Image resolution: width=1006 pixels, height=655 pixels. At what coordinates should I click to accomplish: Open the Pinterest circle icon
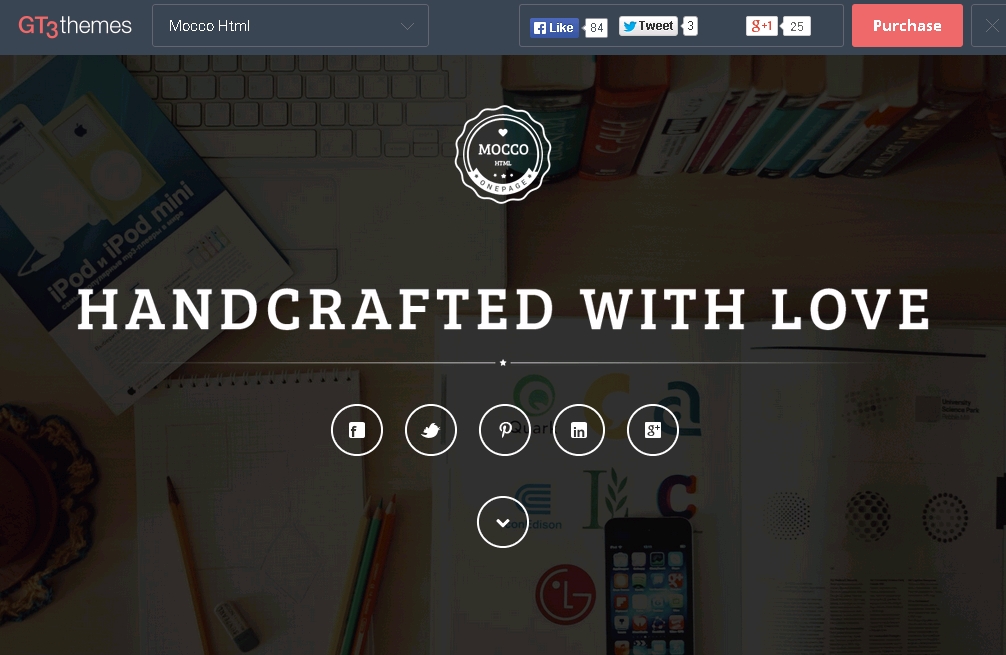505,430
